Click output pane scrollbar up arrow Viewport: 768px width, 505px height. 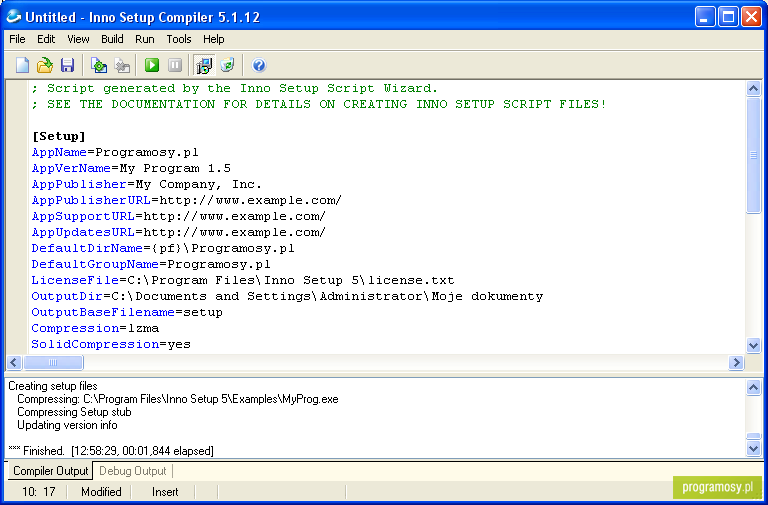click(x=753, y=387)
